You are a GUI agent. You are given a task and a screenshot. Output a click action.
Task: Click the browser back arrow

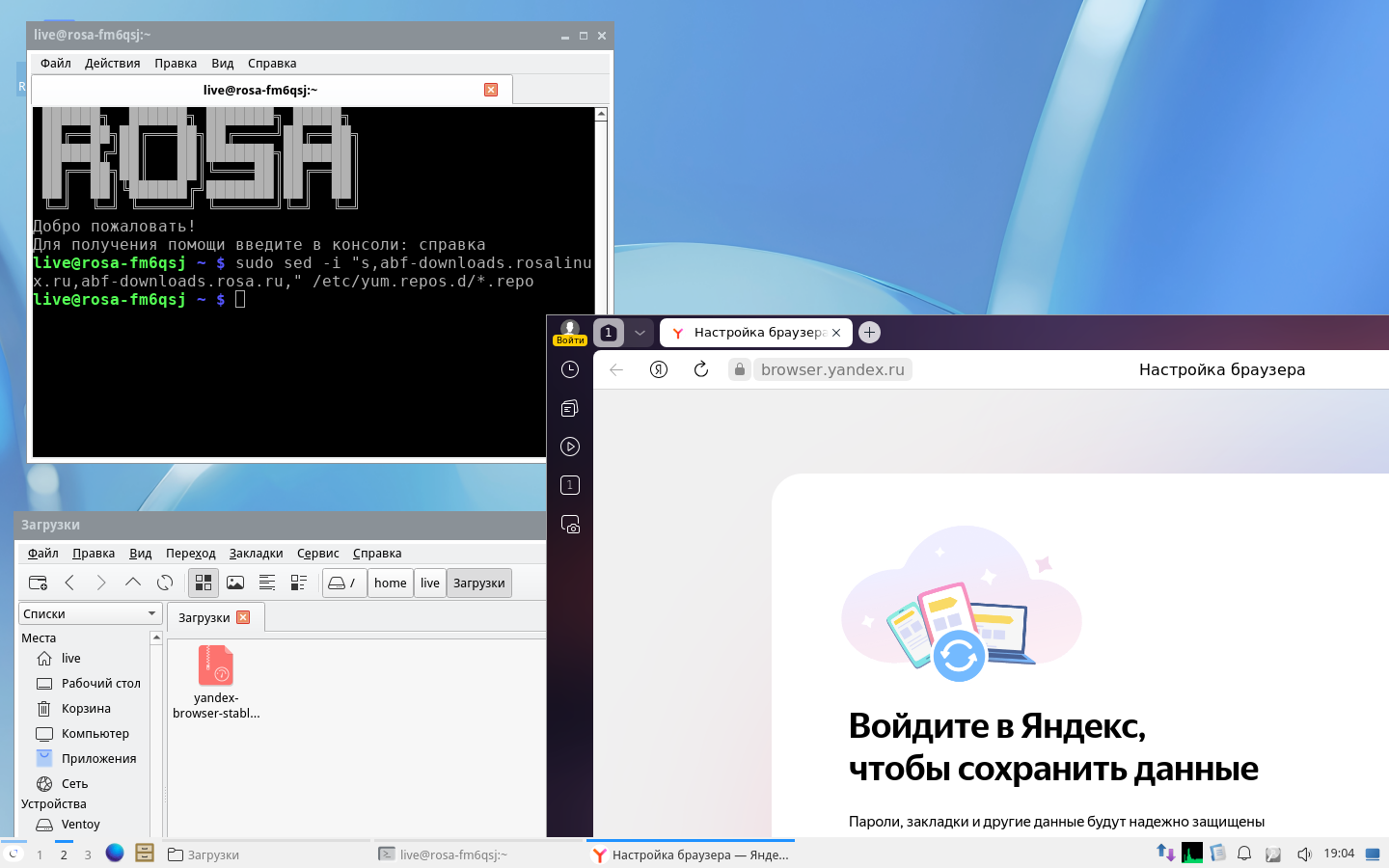[x=616, y=369]
